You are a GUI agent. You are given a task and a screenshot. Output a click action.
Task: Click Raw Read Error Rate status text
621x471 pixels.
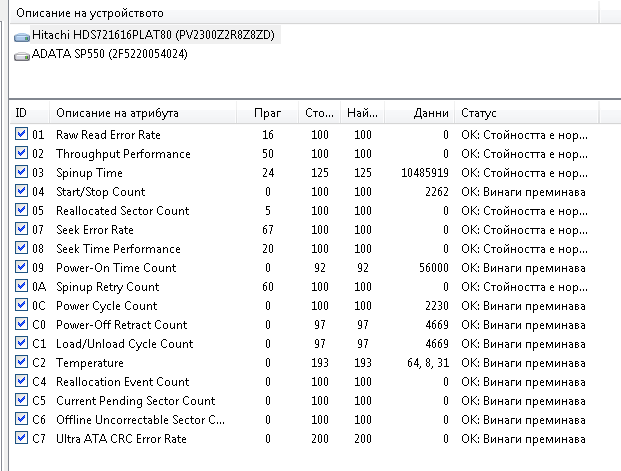point(524,135)
